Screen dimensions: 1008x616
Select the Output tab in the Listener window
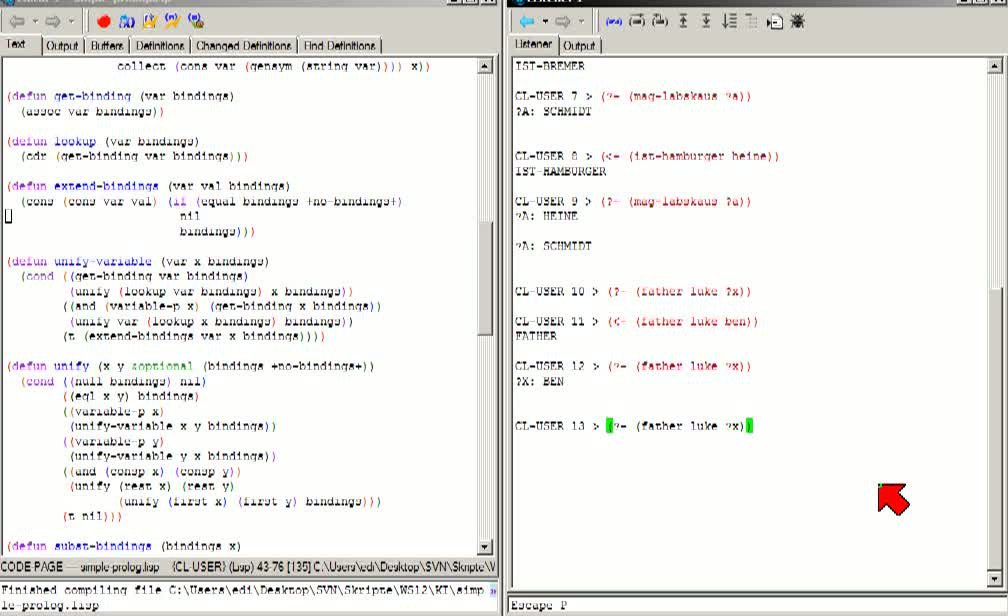tap(579, 46)
